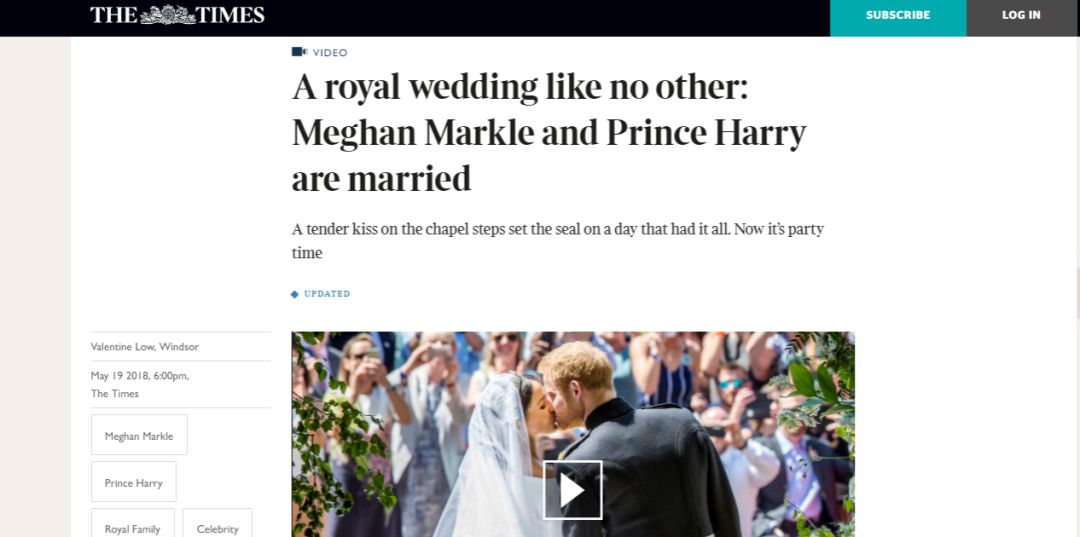Click the word TIMES in the masthead
This screenshot has height=537, width=1080.
click(231, 15)
